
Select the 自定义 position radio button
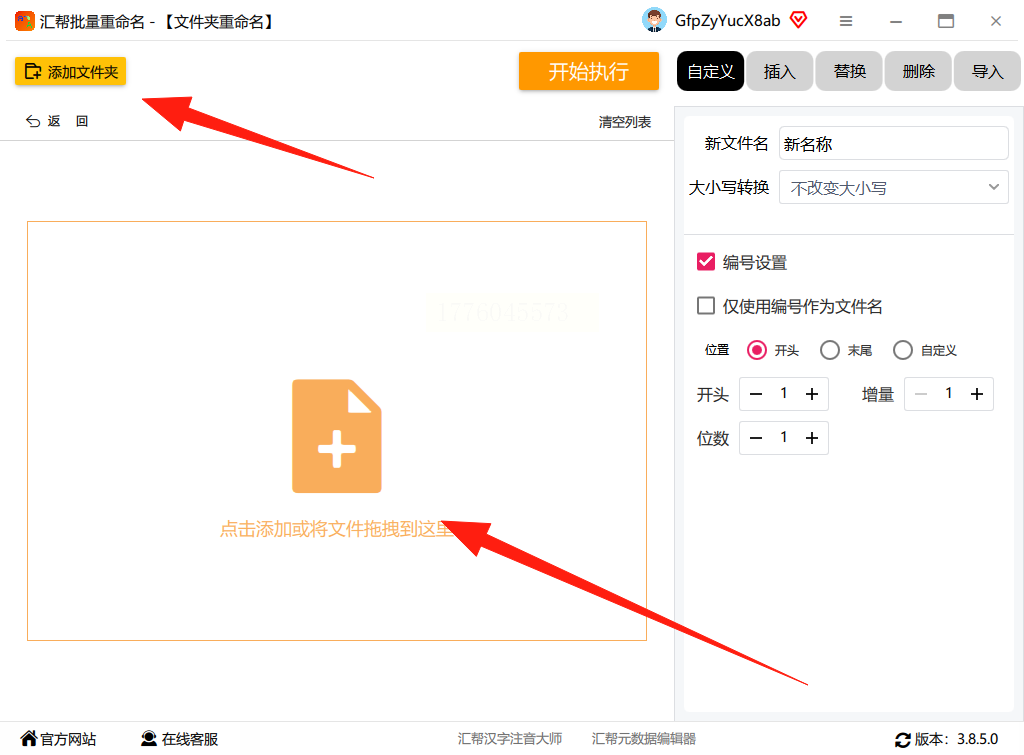coord(903,350)
